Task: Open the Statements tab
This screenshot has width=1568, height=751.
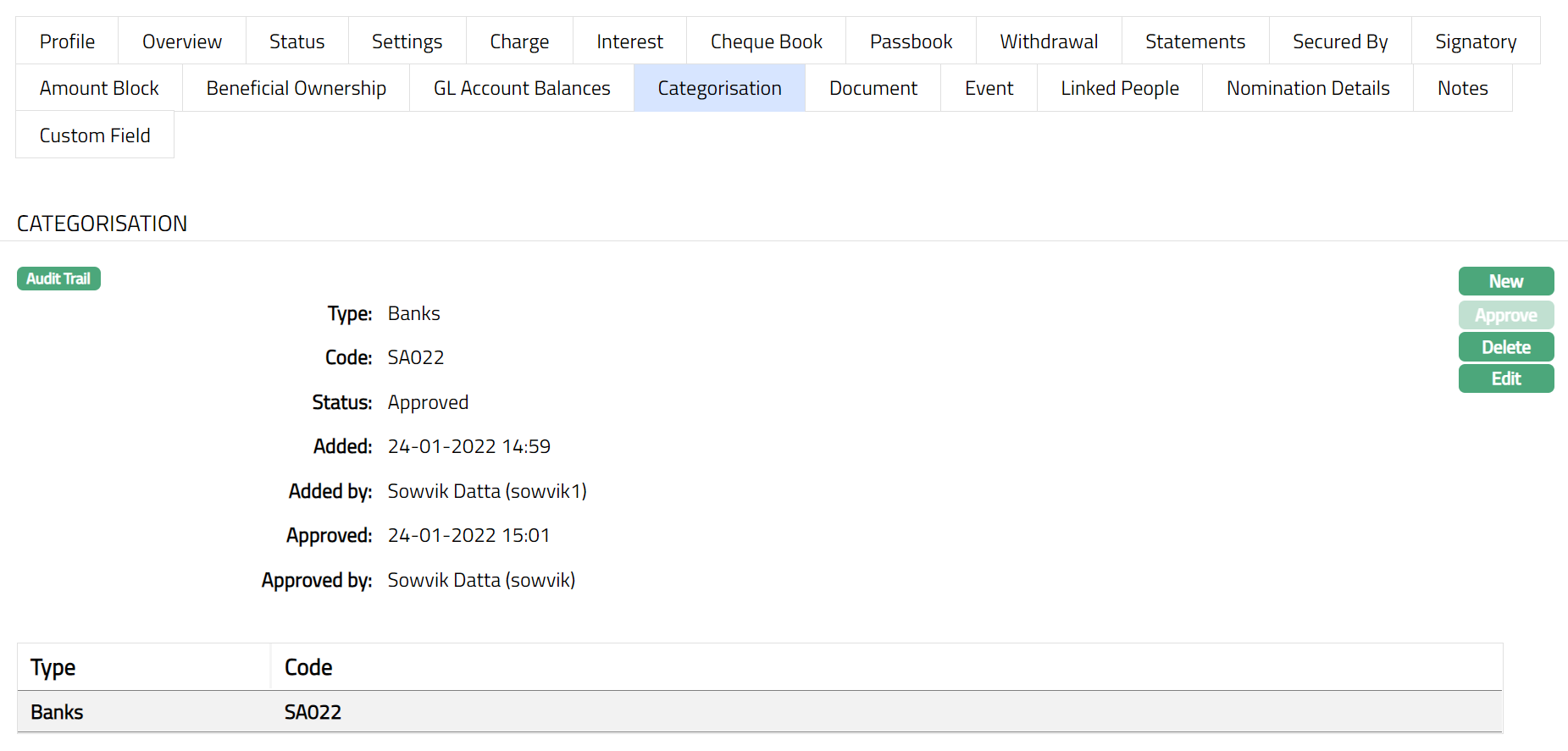Action: tap(1194, 41)
